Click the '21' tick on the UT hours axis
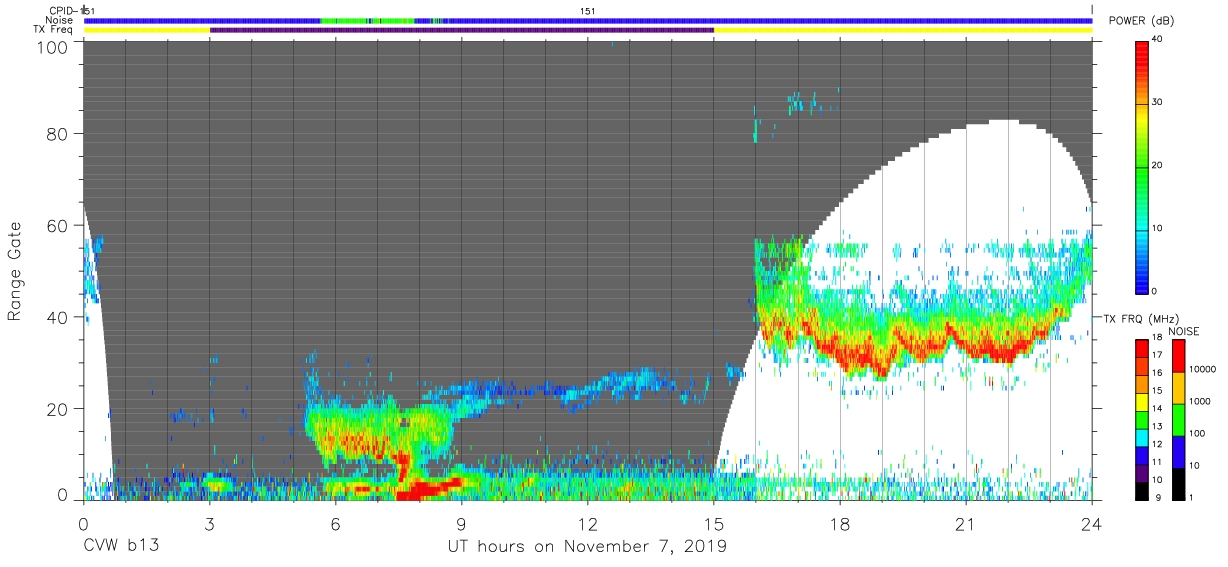Image resolution: width=1228 pixels, height=567 pixels. pos(966,523)
